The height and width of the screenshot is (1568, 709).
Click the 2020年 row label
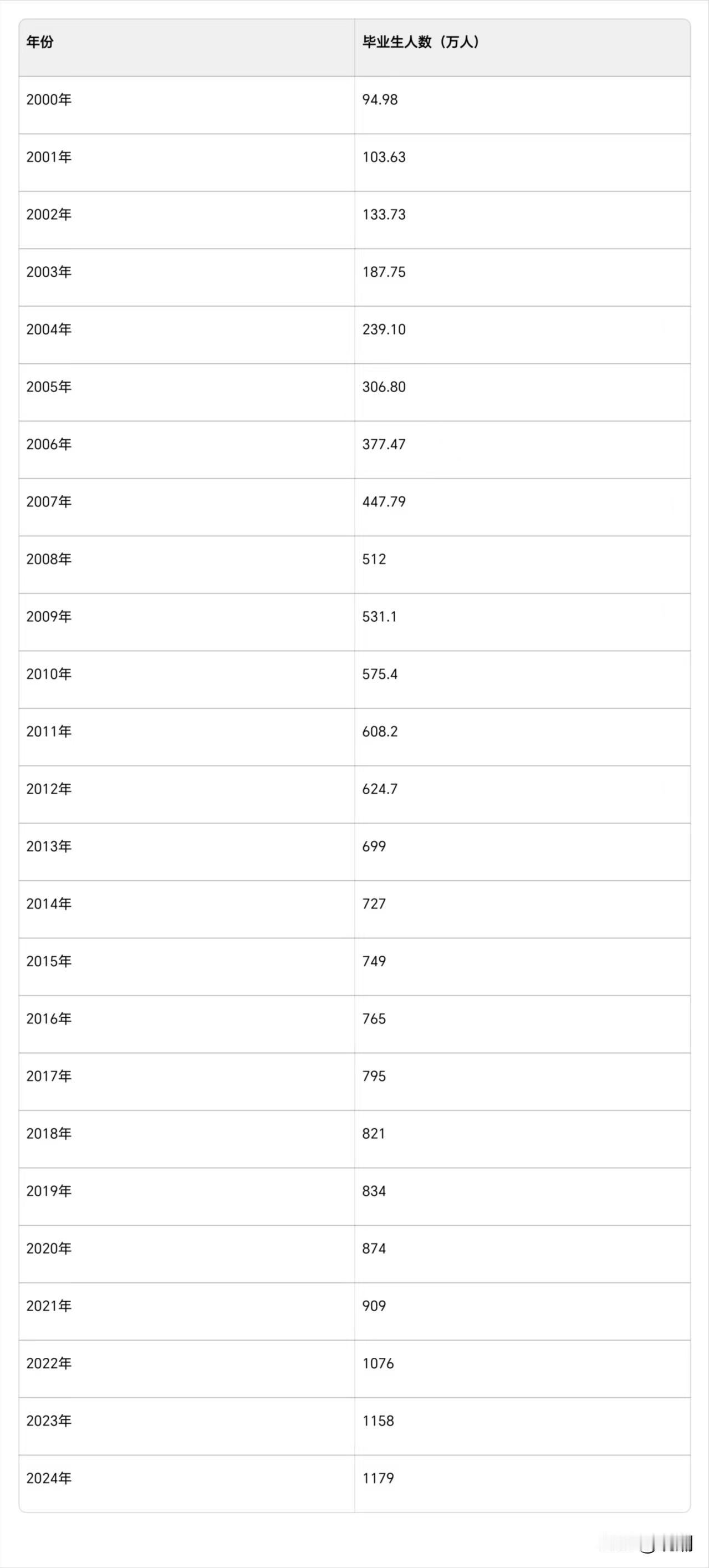tap(49, 1249)
